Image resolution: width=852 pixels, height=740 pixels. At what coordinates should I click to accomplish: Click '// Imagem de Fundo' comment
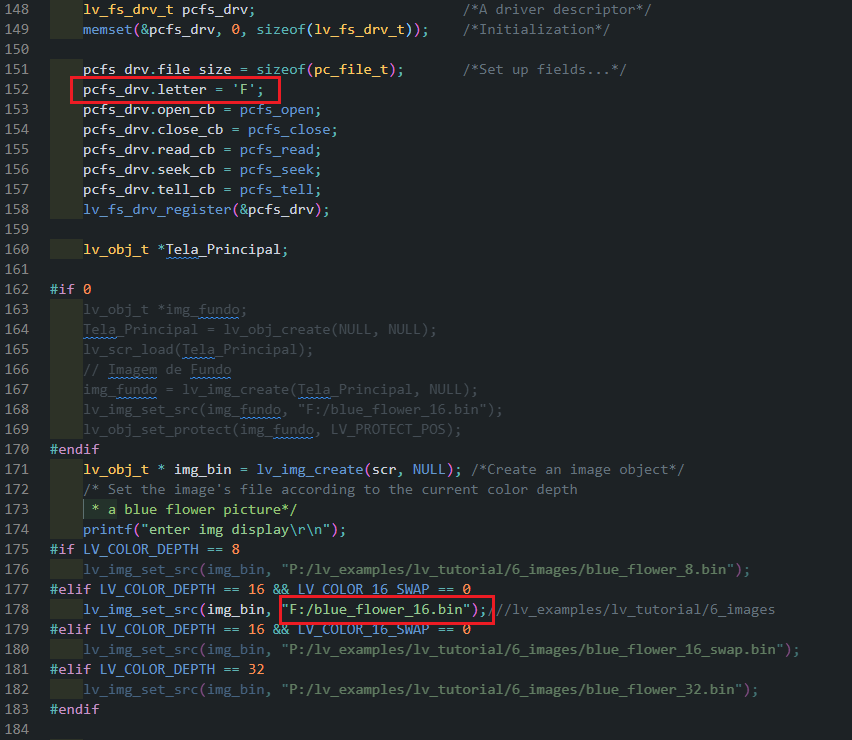(x=157, y=369)
